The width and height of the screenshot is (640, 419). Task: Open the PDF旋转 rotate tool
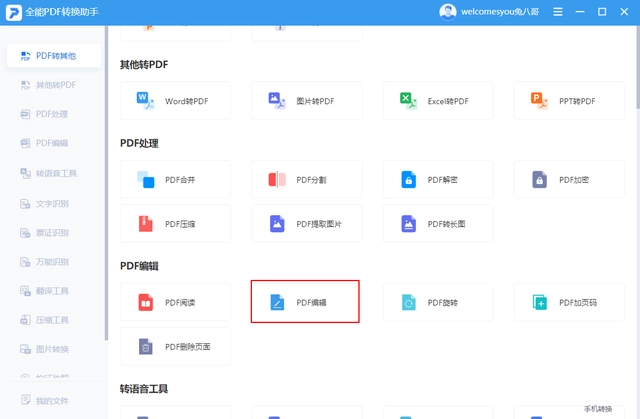(x=438, y=302)
